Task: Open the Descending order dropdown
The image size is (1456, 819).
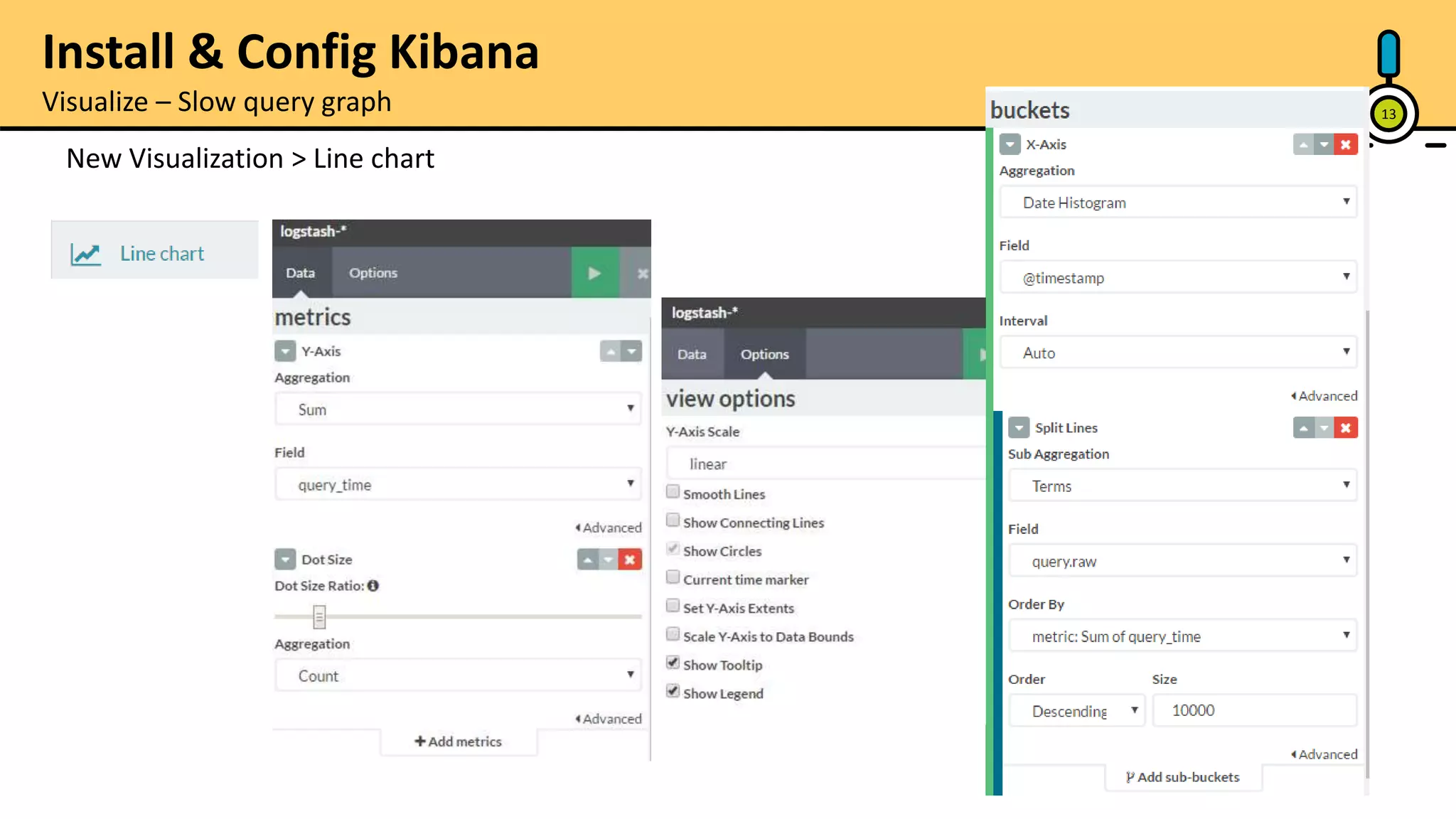Action: (x=1076, y=711)
